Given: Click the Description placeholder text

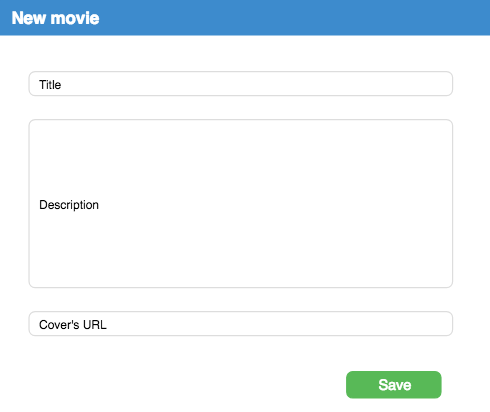Looking at the screenshot, I should [69, 205].
